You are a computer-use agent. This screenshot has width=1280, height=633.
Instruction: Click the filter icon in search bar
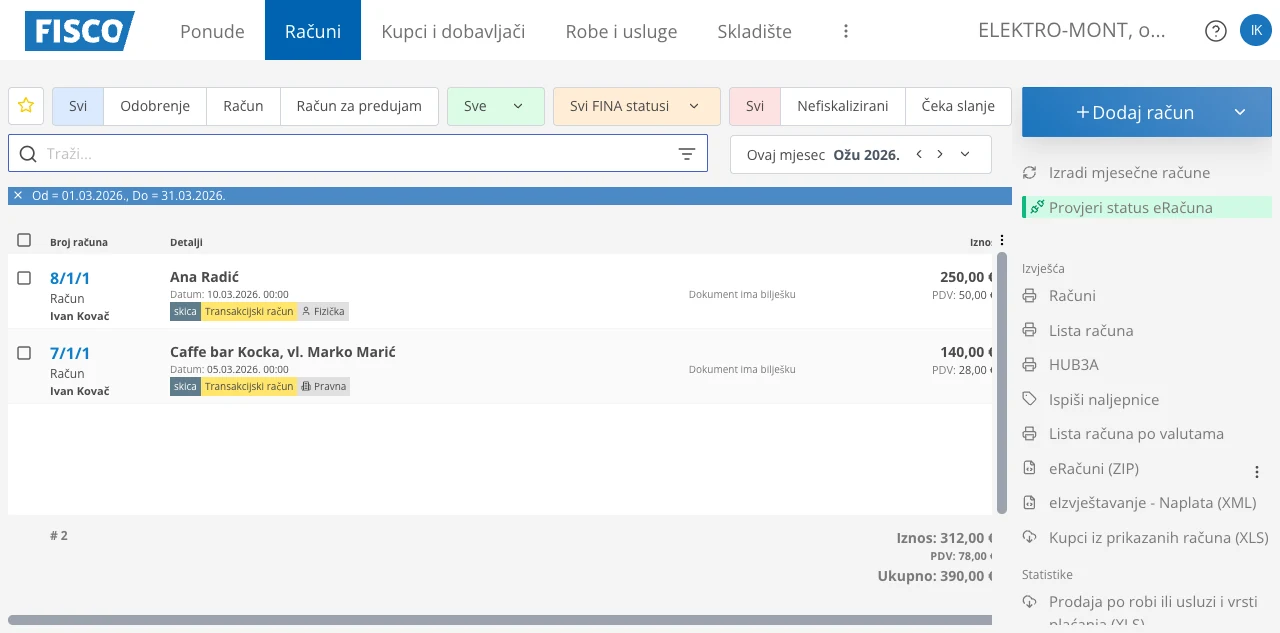click(x=687, y=154)
